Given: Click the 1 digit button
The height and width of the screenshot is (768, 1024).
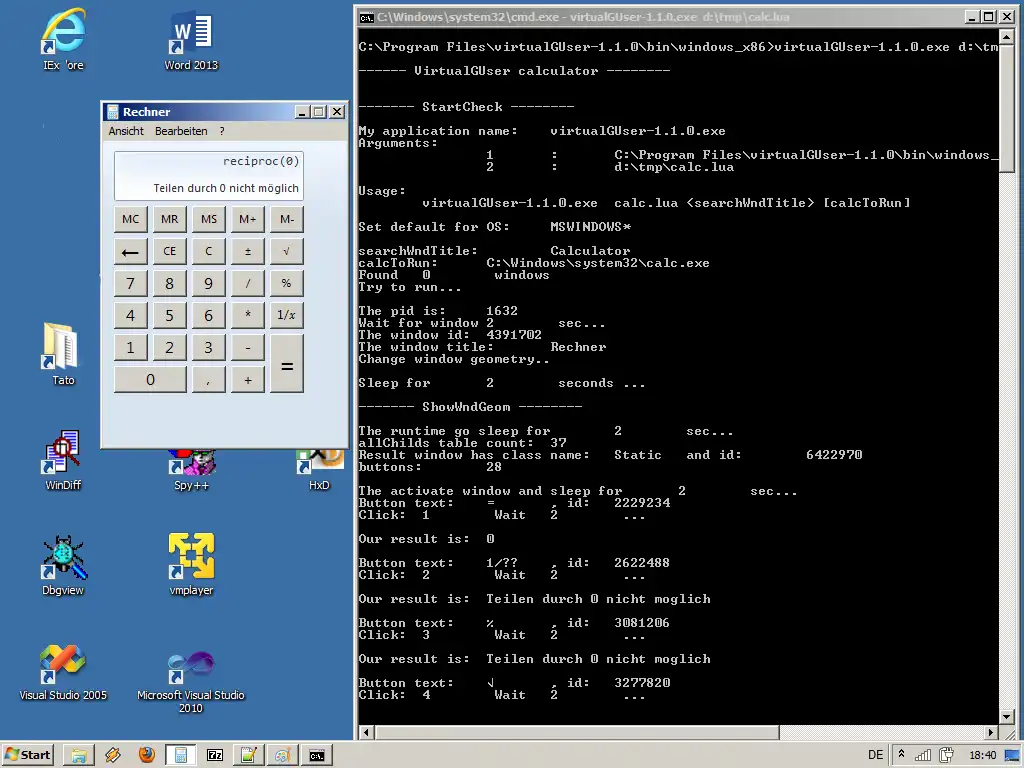Looking at the screenshot, I should coord(131,347).
